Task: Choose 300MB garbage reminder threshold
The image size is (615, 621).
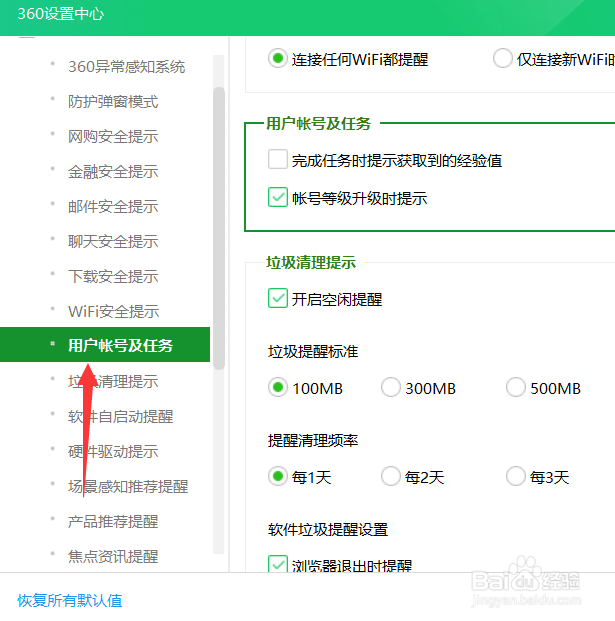Action: point(390,387)
